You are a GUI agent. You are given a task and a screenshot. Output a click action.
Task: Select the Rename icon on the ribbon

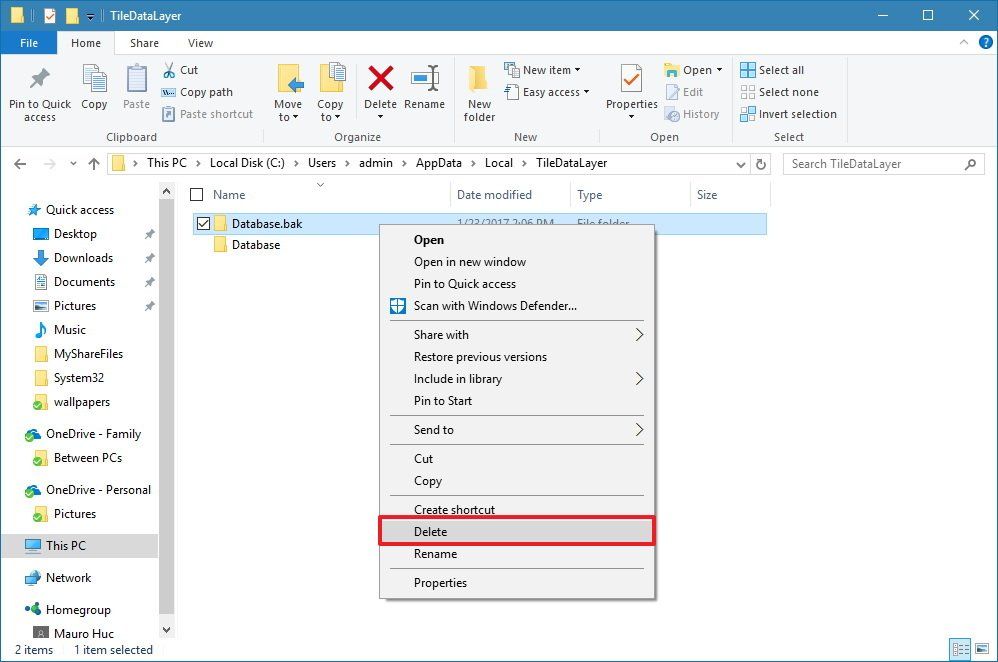[426, 86]
